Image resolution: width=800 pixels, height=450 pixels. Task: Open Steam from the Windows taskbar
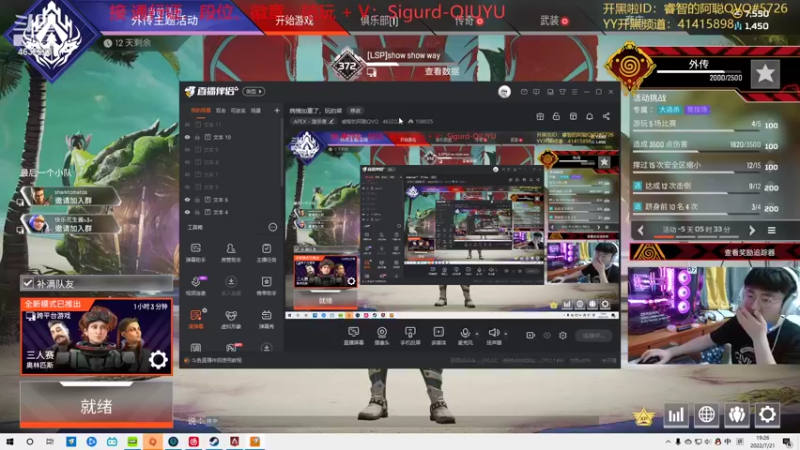click(214, 441)
